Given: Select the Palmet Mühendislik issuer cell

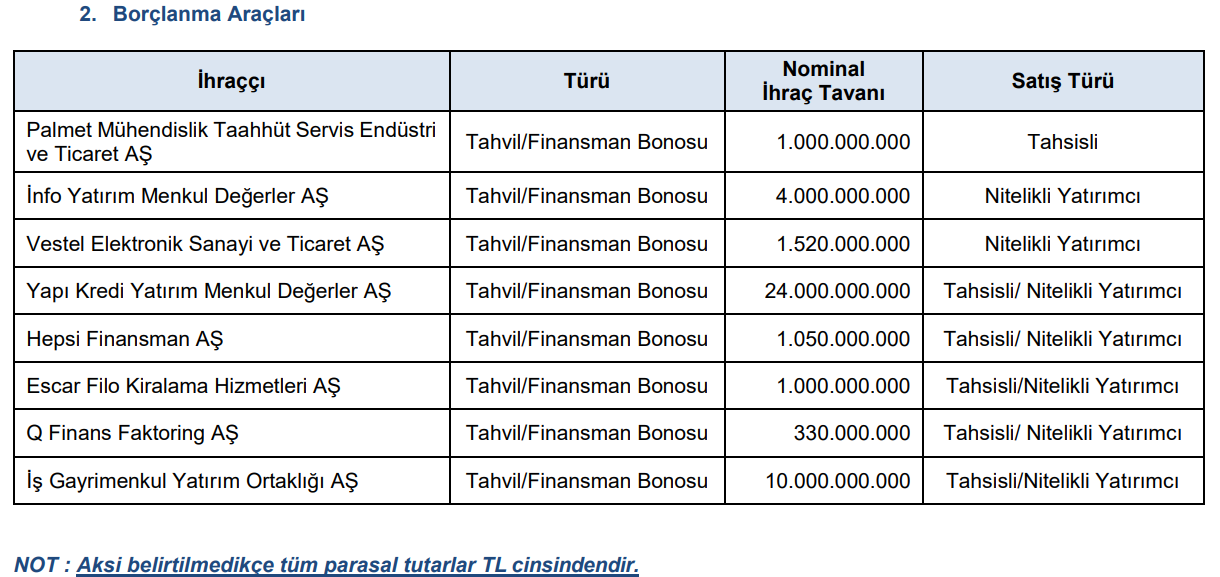Looking at the screenshot, I should pyautogui.click(x=231, y=142).
